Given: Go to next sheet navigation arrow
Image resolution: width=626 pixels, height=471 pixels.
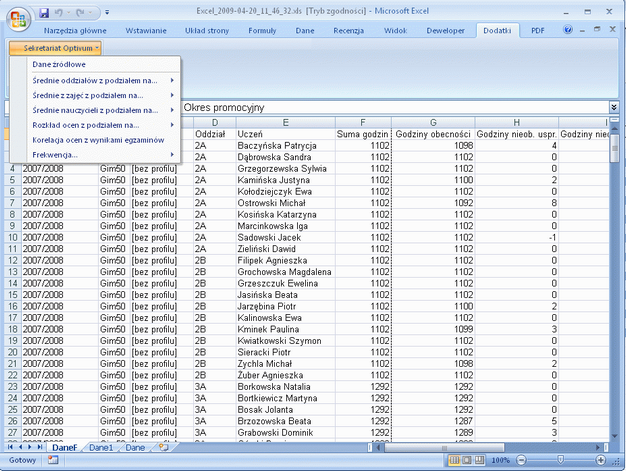Looking at the screenshot, I should (30, 447).
